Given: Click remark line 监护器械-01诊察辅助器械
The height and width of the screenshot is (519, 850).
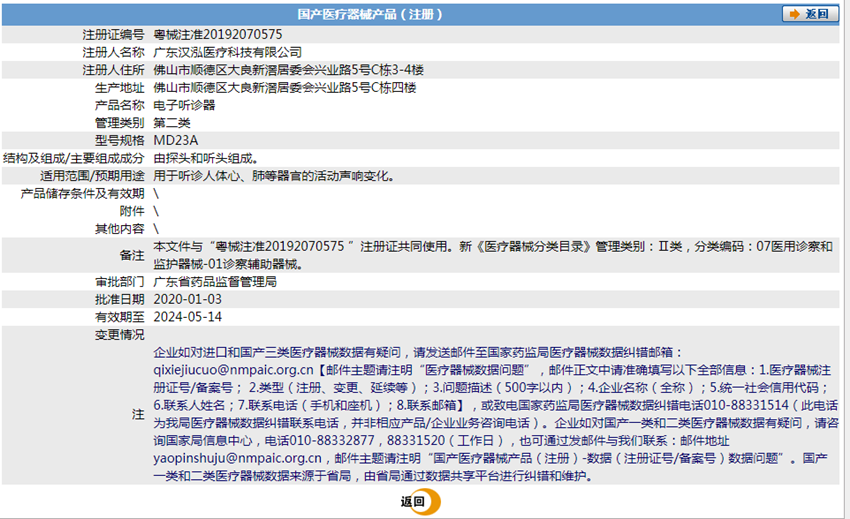Looking at the screenshot, I should click(x=228, y=264).
